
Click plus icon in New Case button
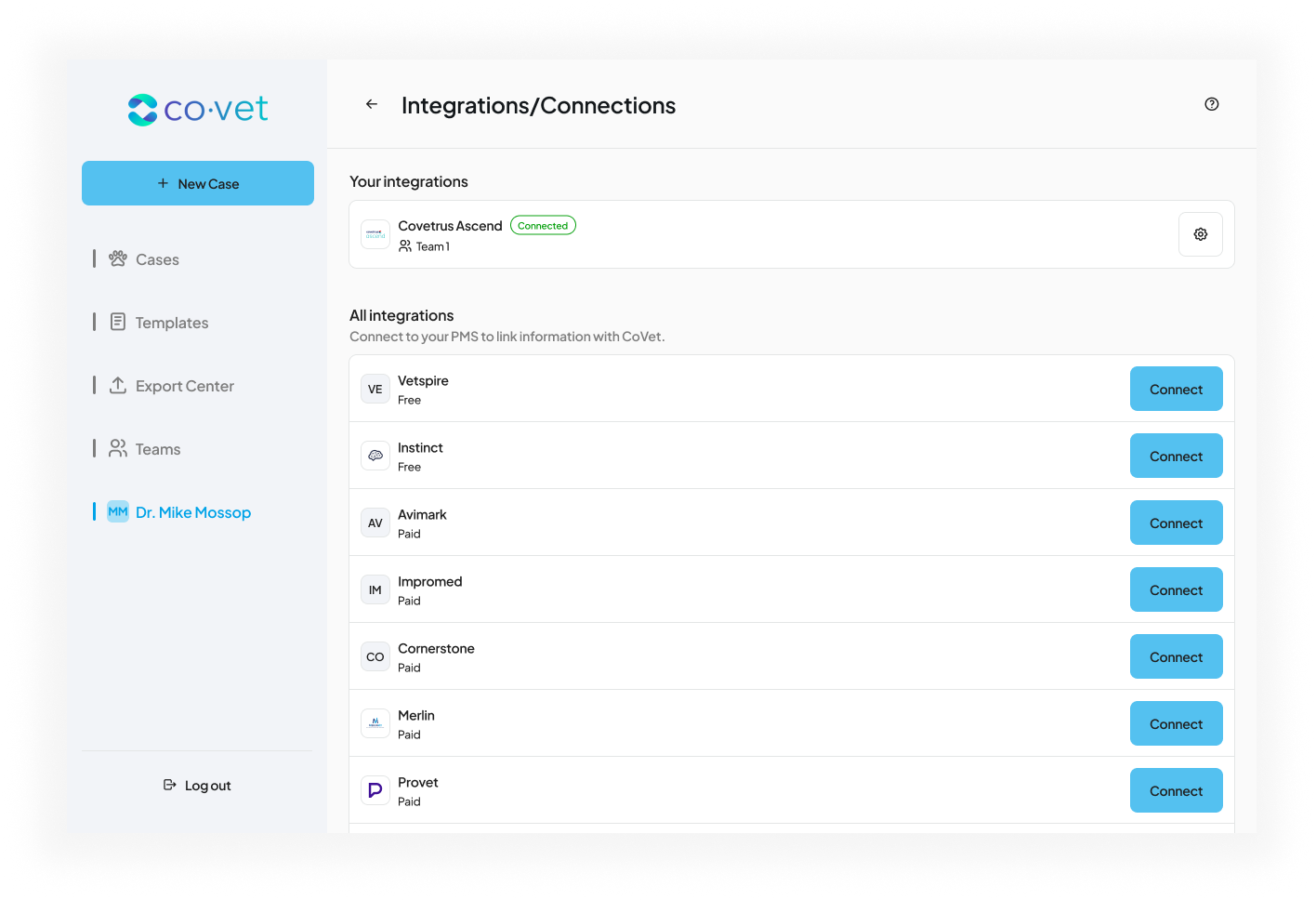pos(163,183)
